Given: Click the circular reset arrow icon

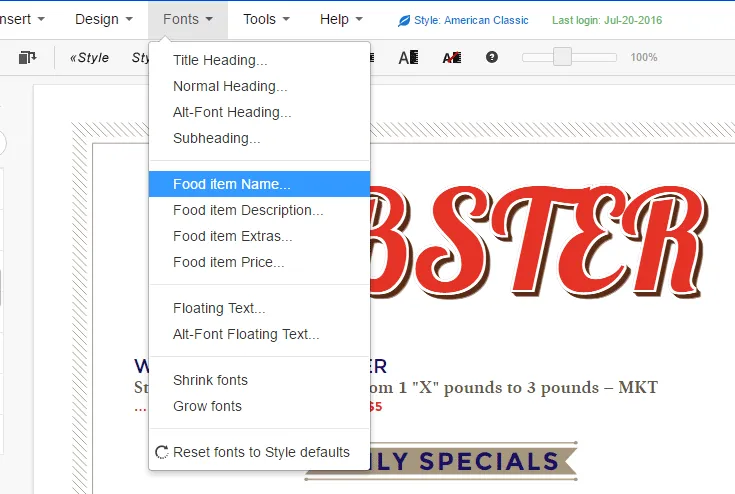Looking at the screenshot, I should click(x=161, y=452).
